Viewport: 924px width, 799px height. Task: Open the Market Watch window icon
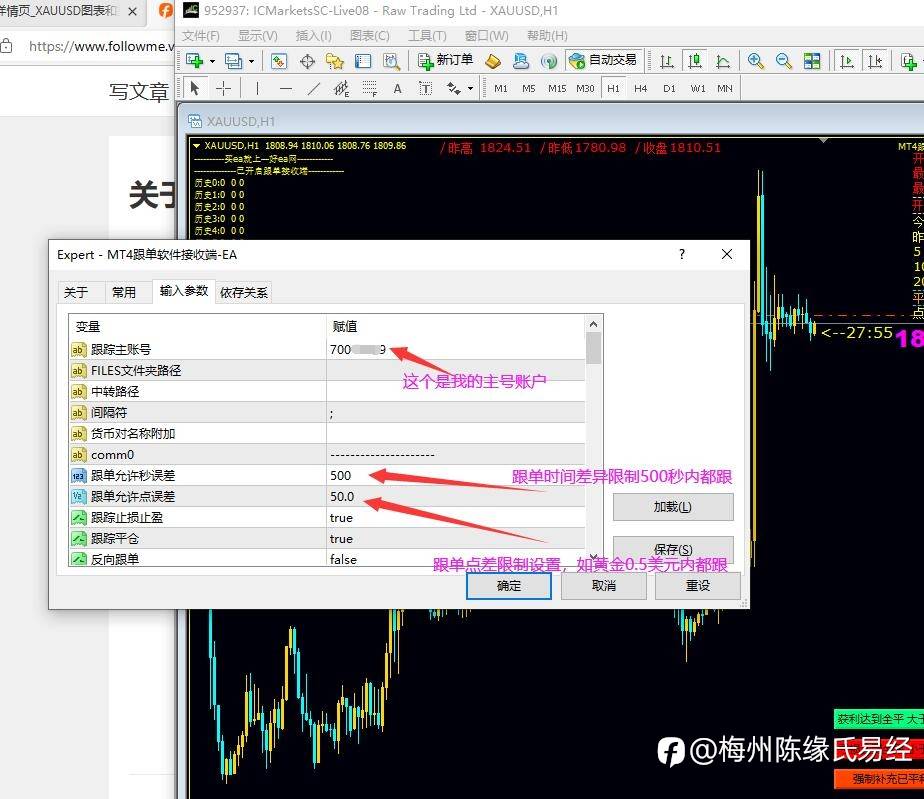point(279,61)
